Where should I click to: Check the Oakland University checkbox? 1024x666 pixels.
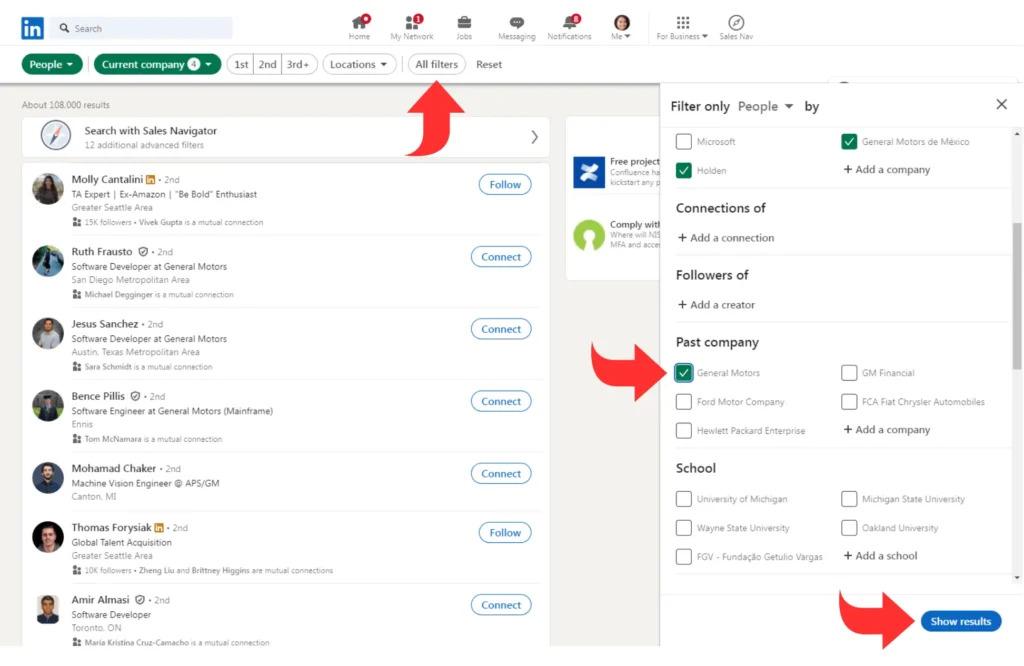tap(848, 528)
